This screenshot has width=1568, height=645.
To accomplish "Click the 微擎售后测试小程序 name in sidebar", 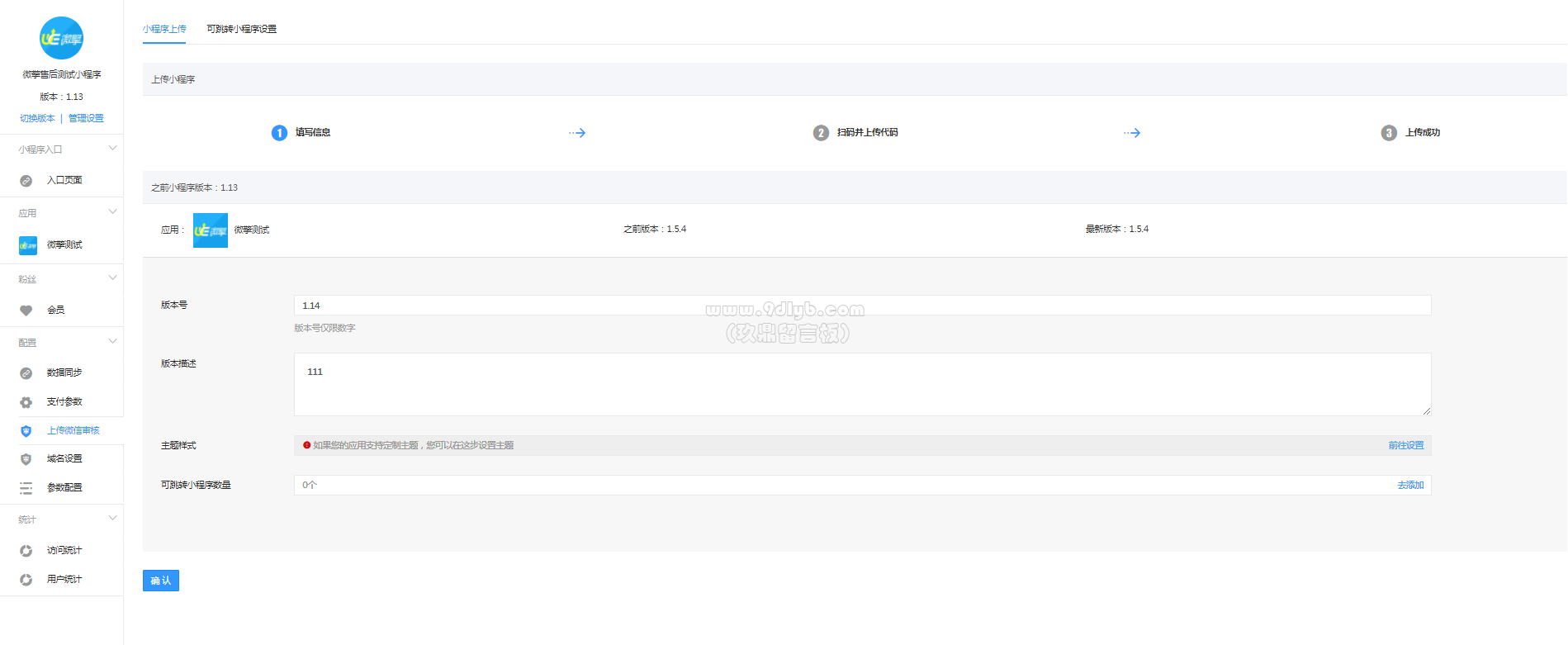I will pyautogui.click(x=62, y=75).
